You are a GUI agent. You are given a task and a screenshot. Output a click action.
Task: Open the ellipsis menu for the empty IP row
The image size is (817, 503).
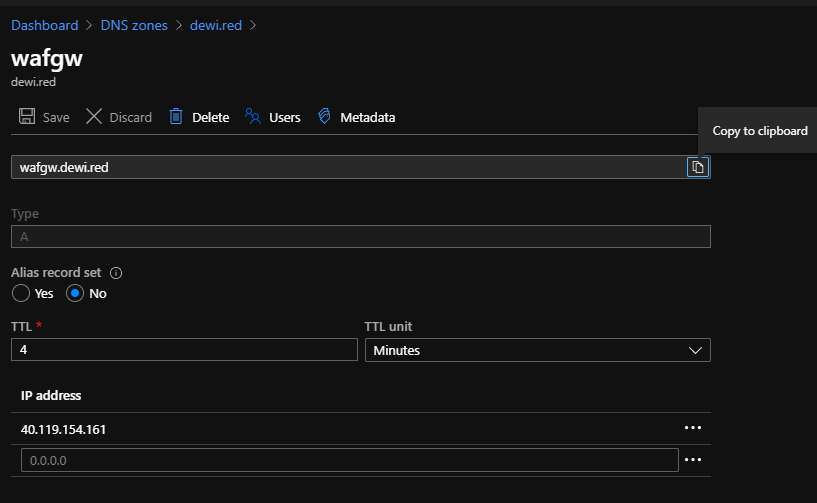point(693,460)
